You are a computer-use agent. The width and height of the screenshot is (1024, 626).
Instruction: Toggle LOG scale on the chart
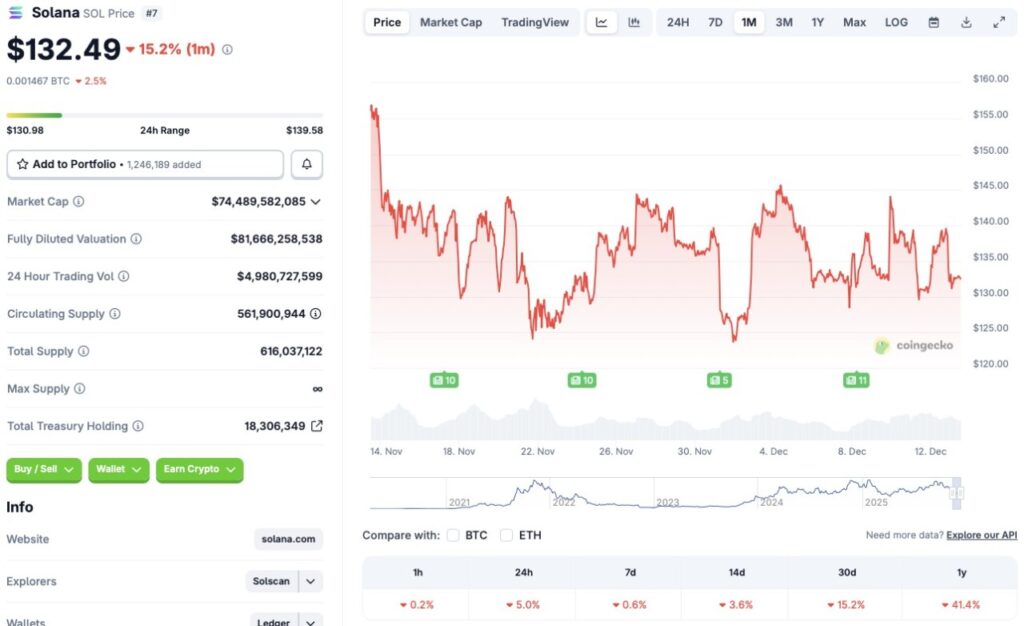[897, 22]
